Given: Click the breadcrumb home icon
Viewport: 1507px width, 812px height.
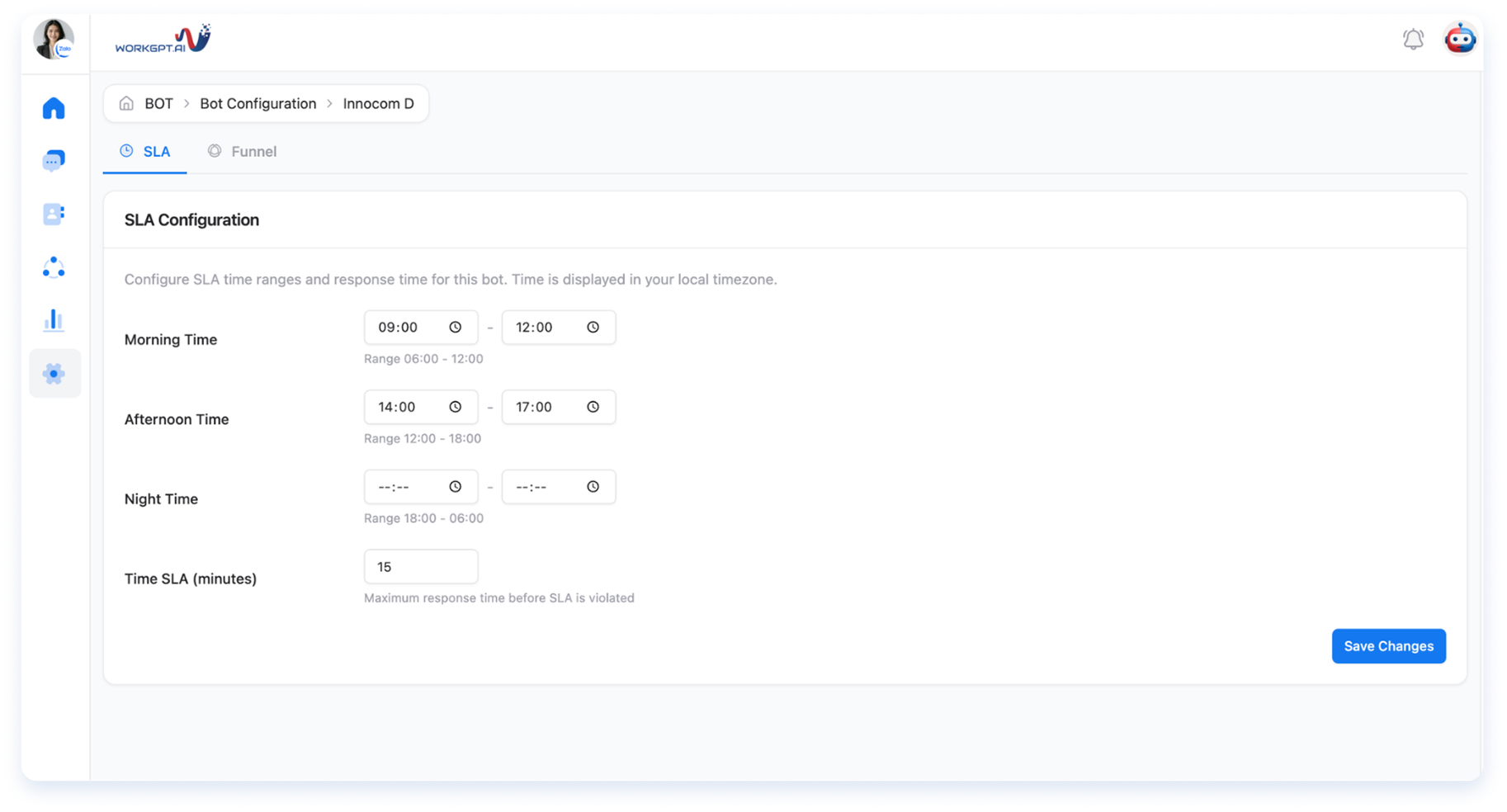Looking at the screenshot, I should pyautogui.click(x=126, y=103).
